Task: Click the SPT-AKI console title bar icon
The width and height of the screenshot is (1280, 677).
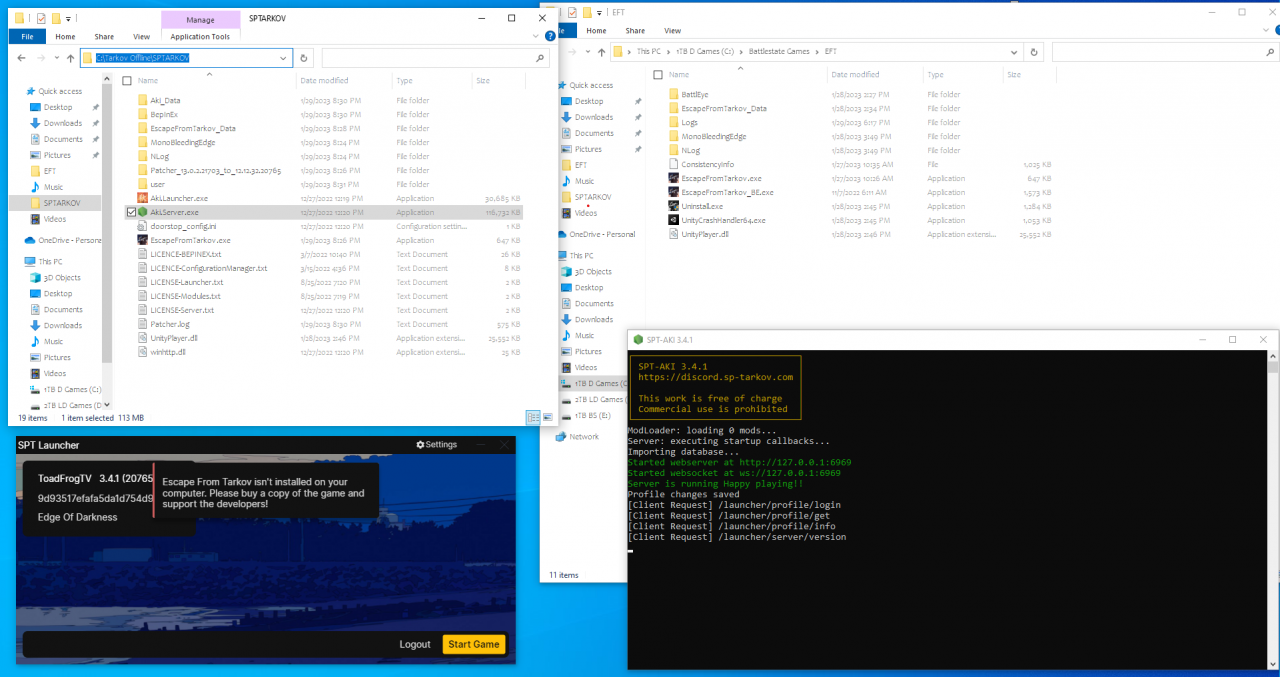Action: (x=638, y=340)
